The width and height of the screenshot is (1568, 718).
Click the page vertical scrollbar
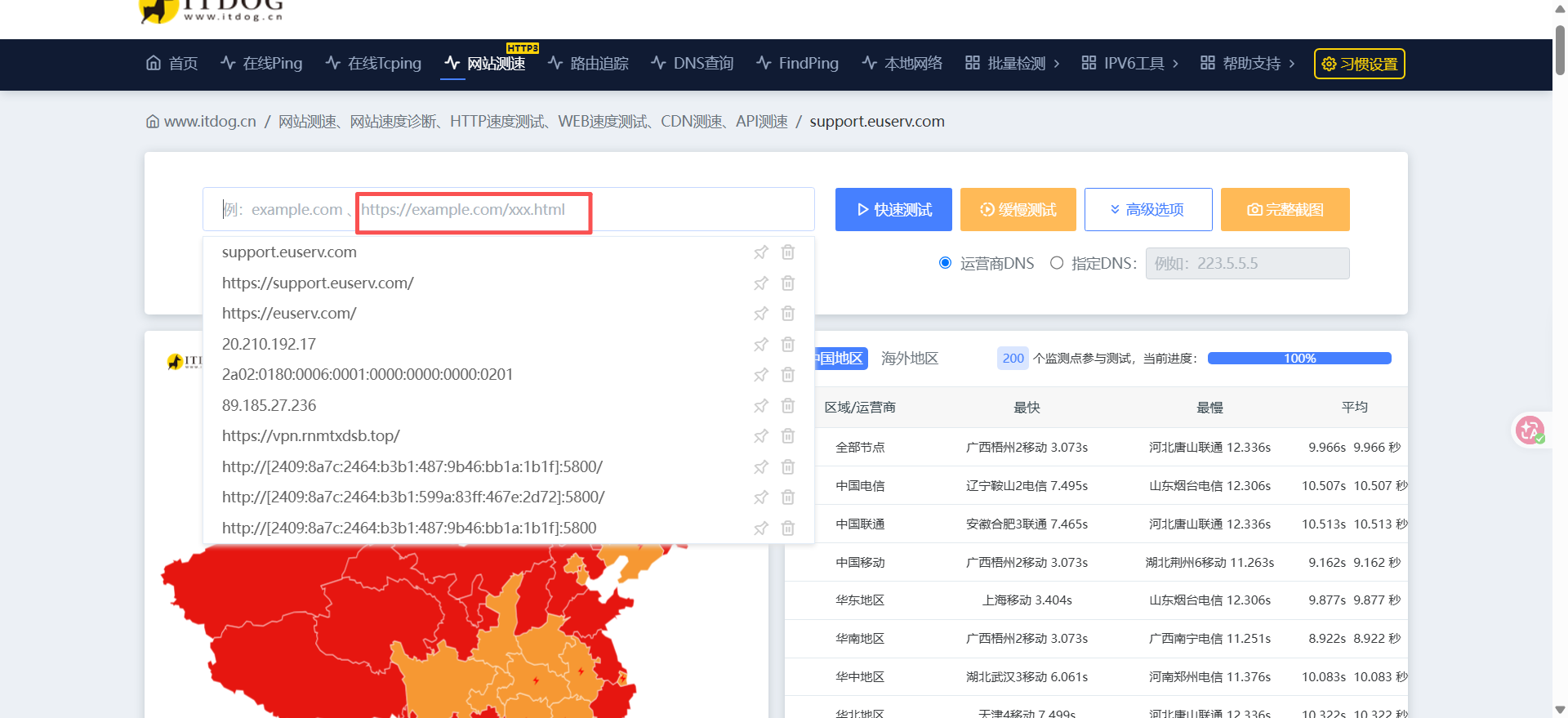[1561, 49]
